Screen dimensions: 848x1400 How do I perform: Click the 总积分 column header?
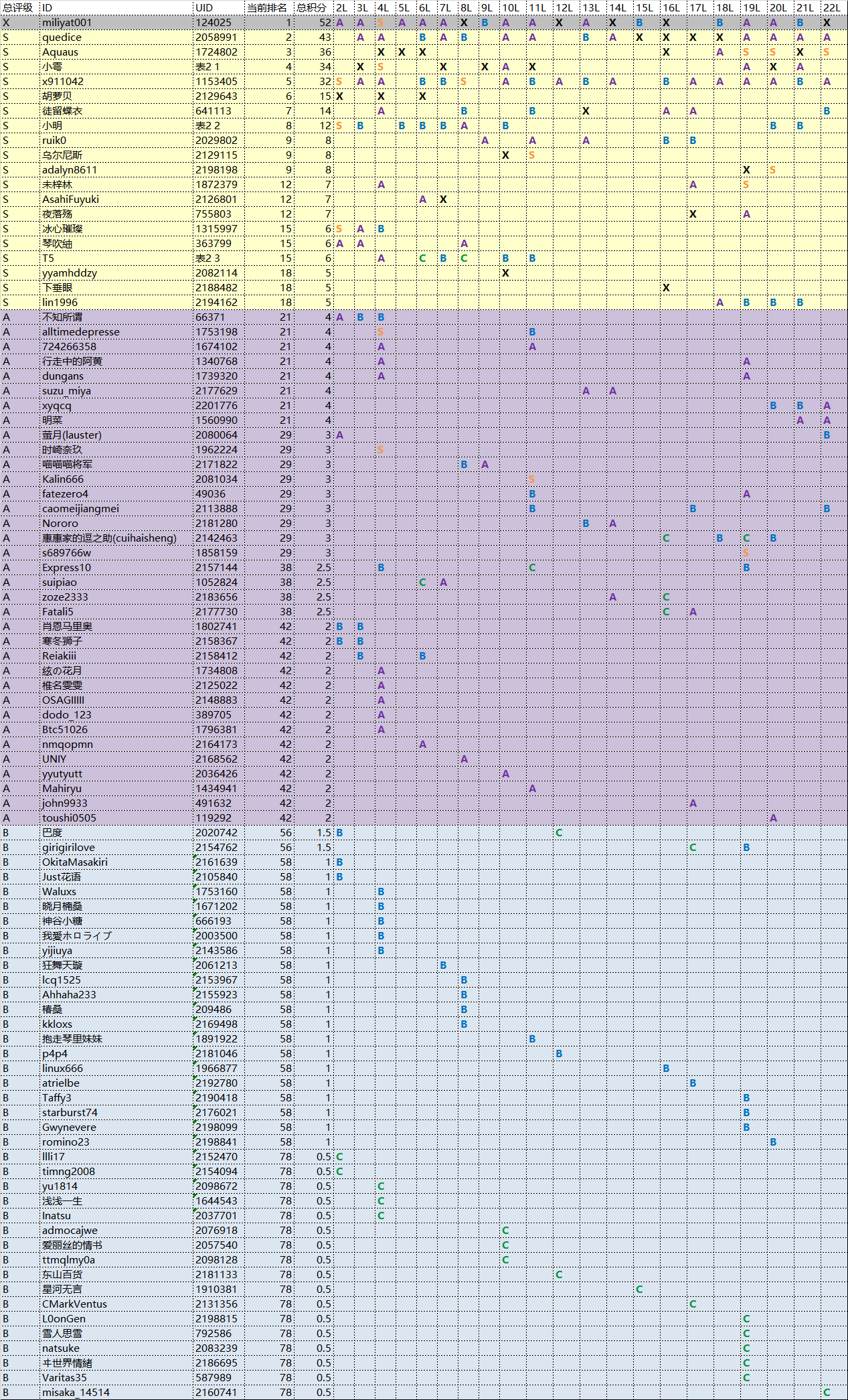(x=312, y=7)
